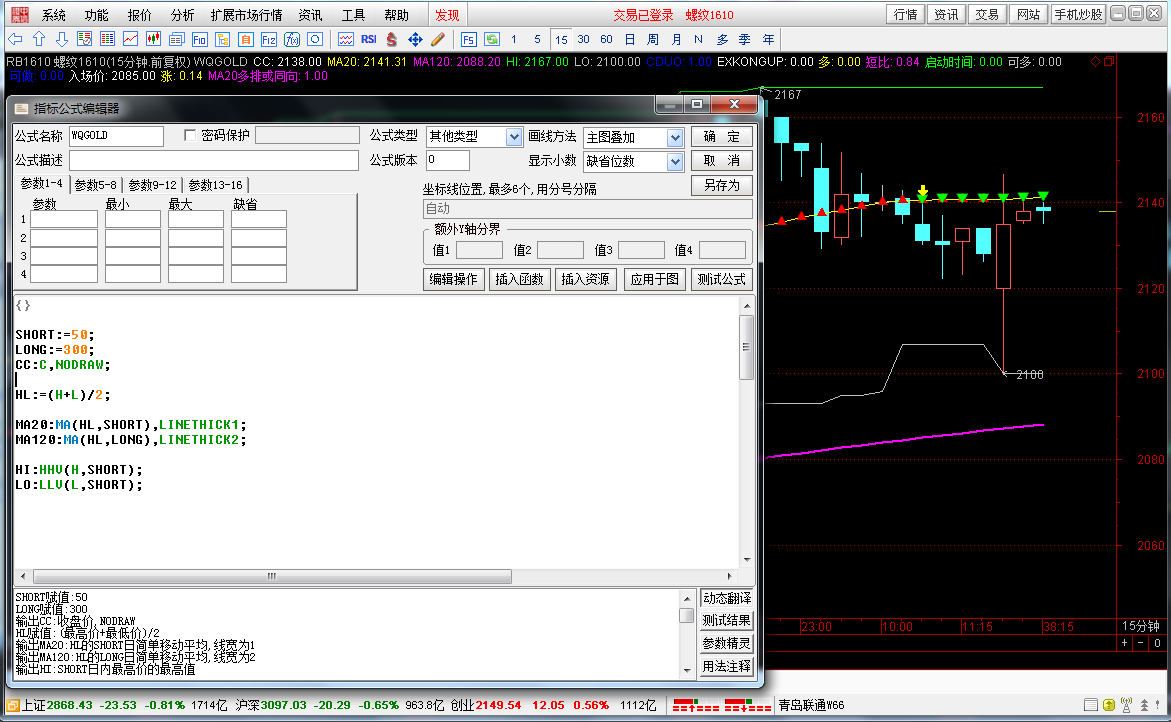Click the 公式名称 input field containing WQGOLD
The image size is (1171, 722).
(x=116, y=136)
